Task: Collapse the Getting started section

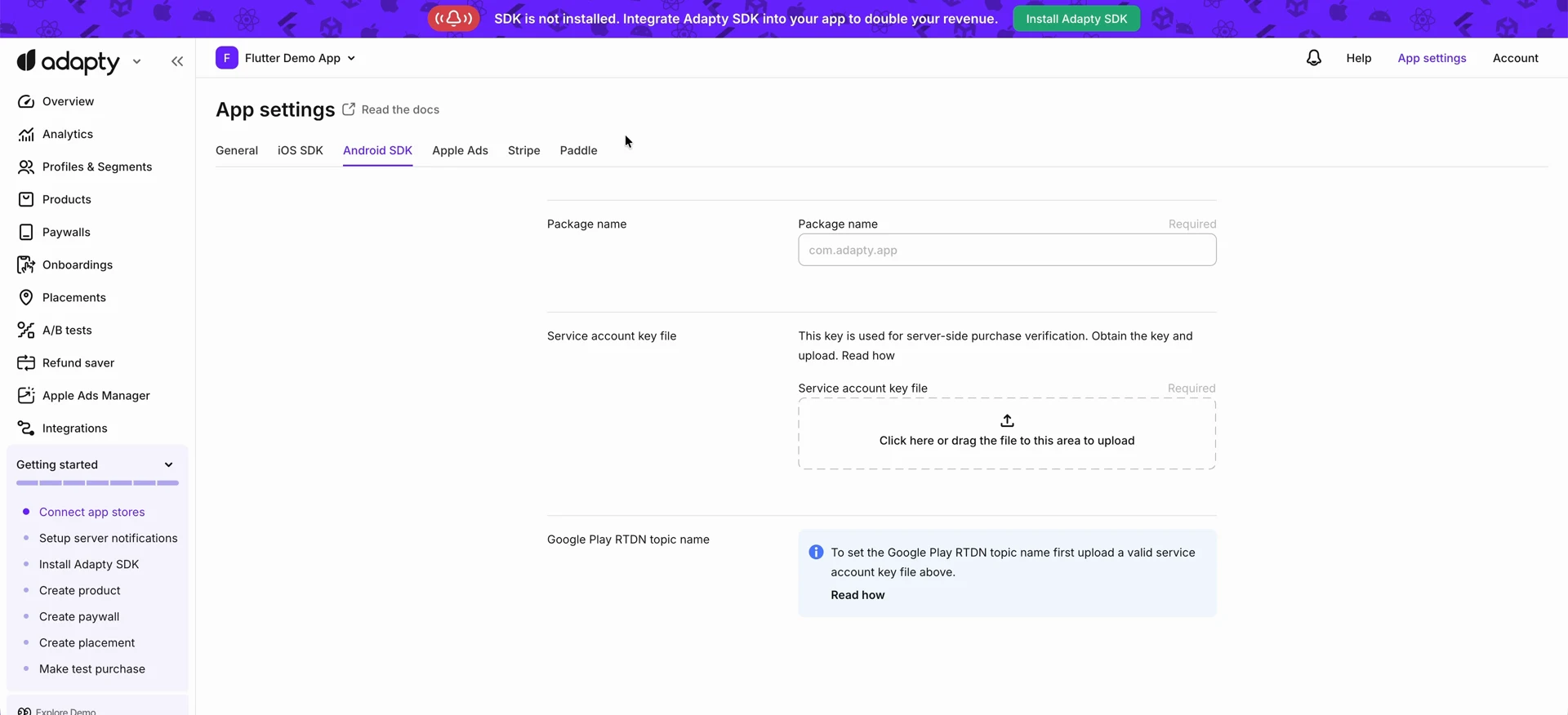Action: click(x=168, y=464)
